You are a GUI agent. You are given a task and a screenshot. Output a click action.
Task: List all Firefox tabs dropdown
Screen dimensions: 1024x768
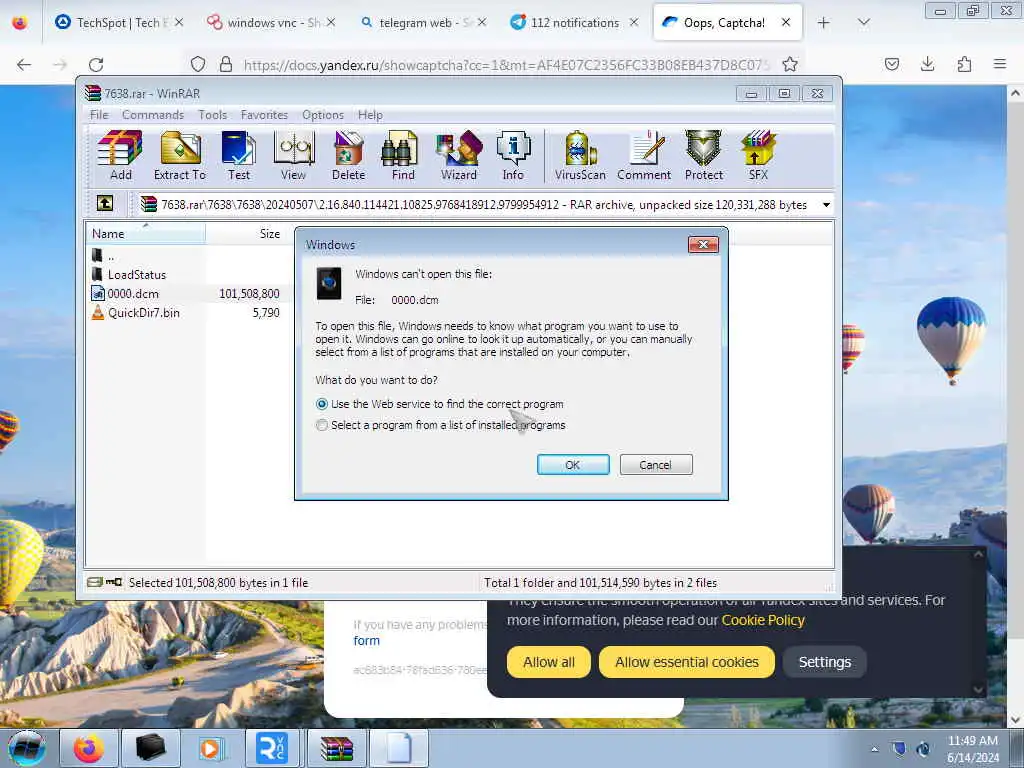863,23
